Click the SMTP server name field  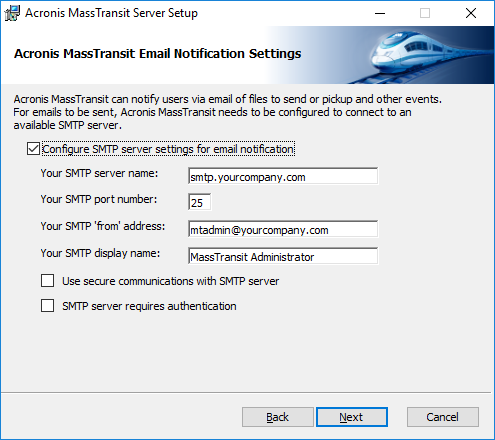[x=283, y=176]
